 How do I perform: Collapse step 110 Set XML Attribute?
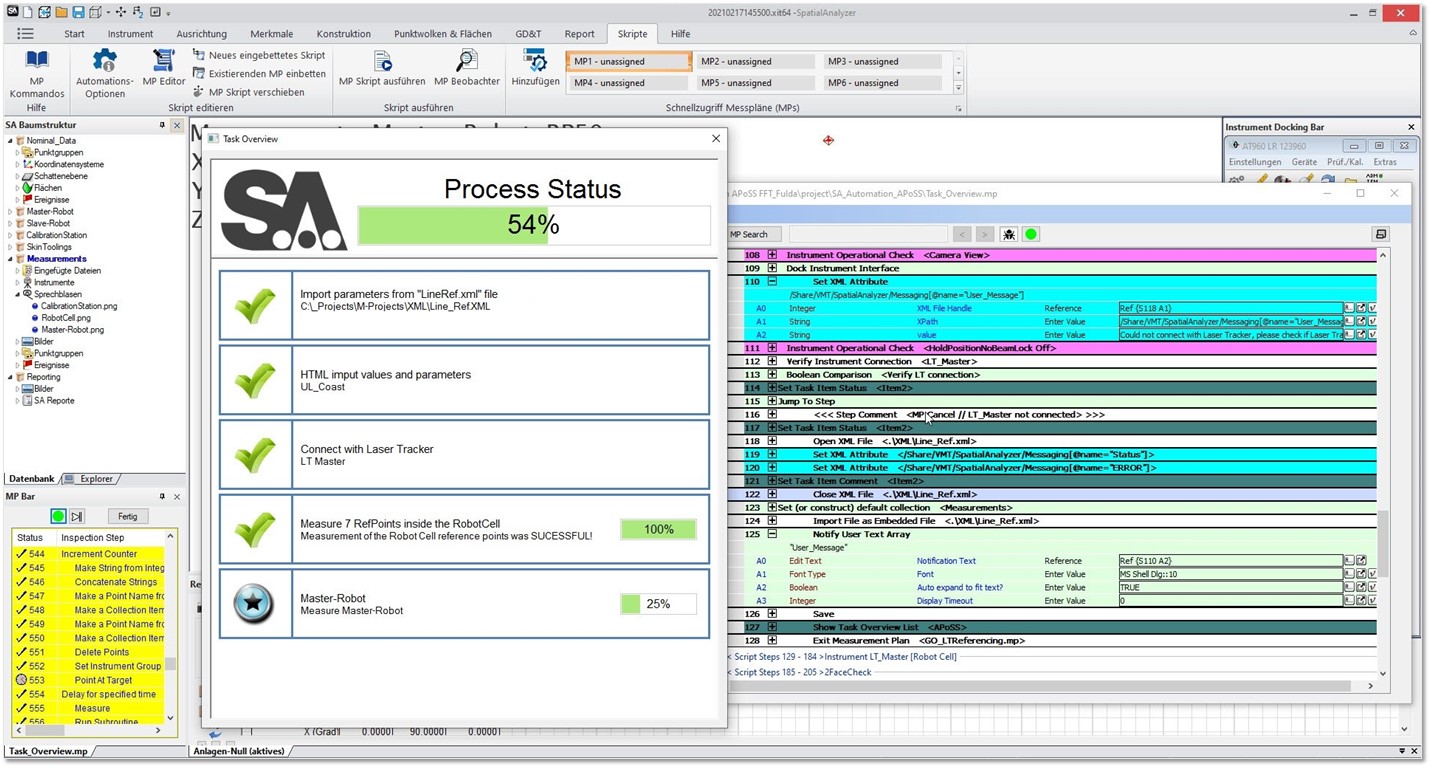point(772,282)
